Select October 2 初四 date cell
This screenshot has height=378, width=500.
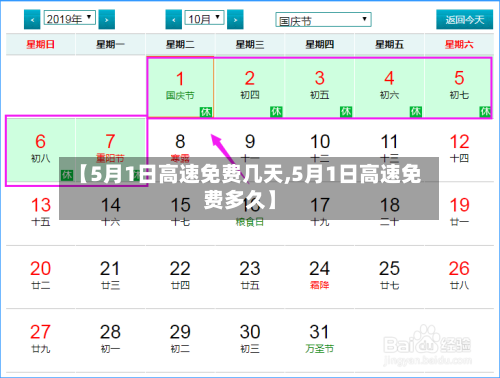pyautogui.click(x=250, y=87)
